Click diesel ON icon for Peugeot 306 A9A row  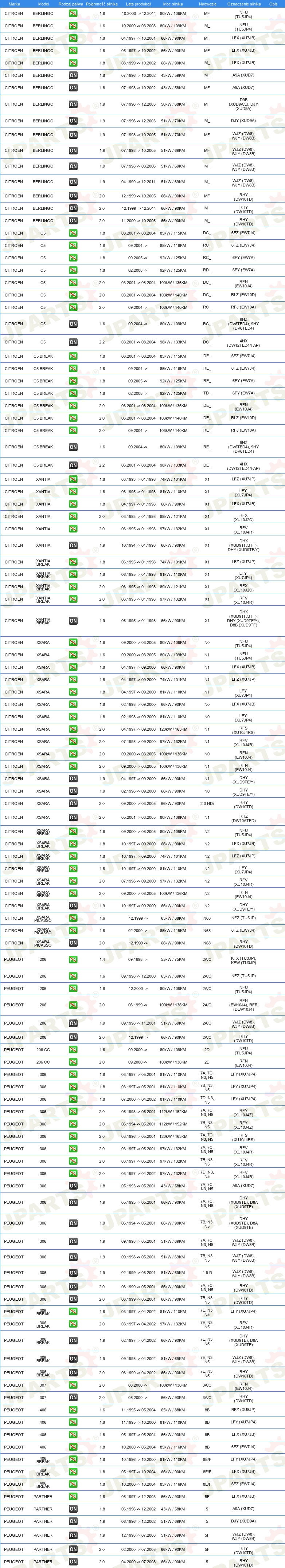(73, 1186)
